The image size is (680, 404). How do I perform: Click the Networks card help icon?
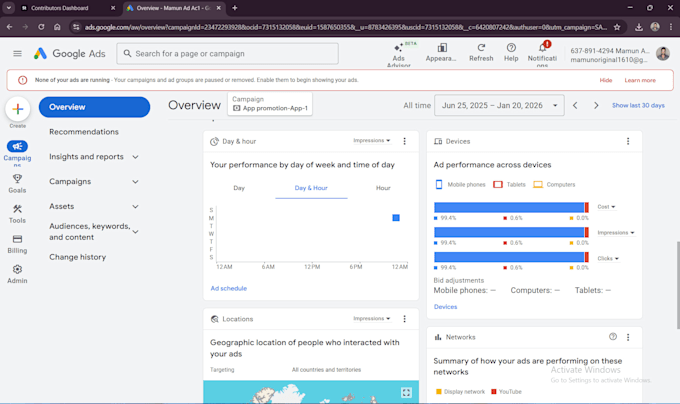(x=613, y=337)
